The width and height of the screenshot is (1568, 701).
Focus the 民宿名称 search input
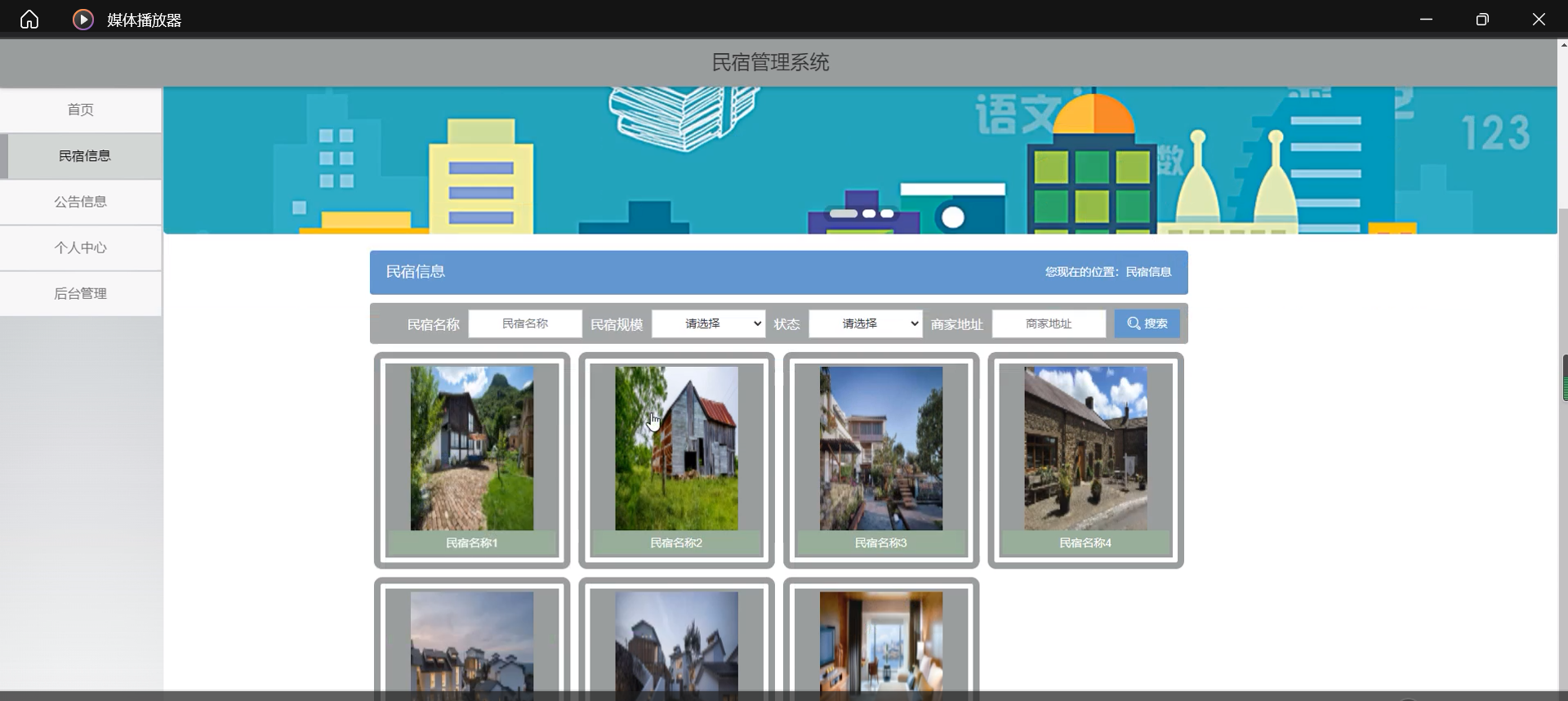point(525,324)
